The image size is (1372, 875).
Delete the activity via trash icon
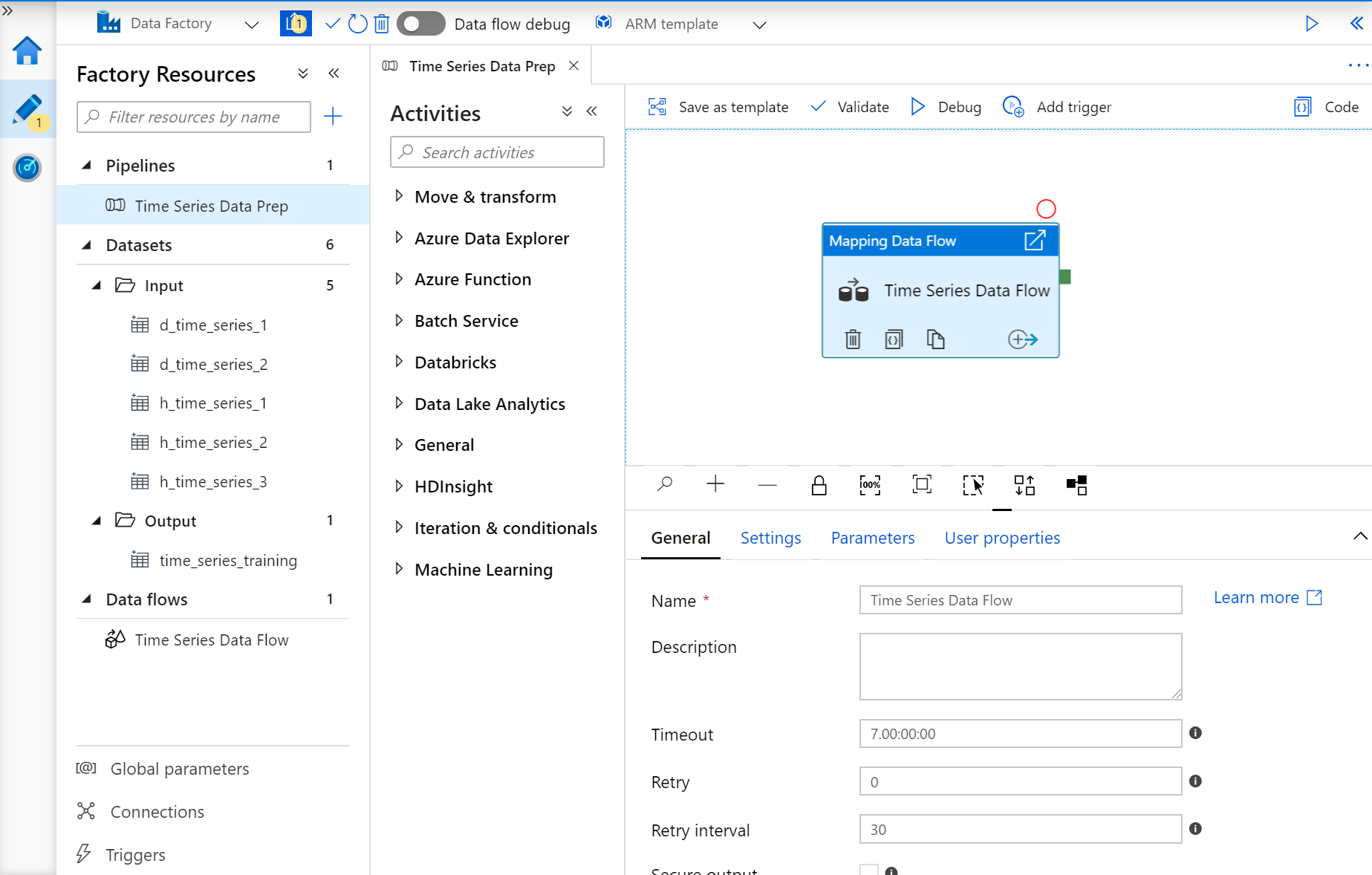(853, 339)
